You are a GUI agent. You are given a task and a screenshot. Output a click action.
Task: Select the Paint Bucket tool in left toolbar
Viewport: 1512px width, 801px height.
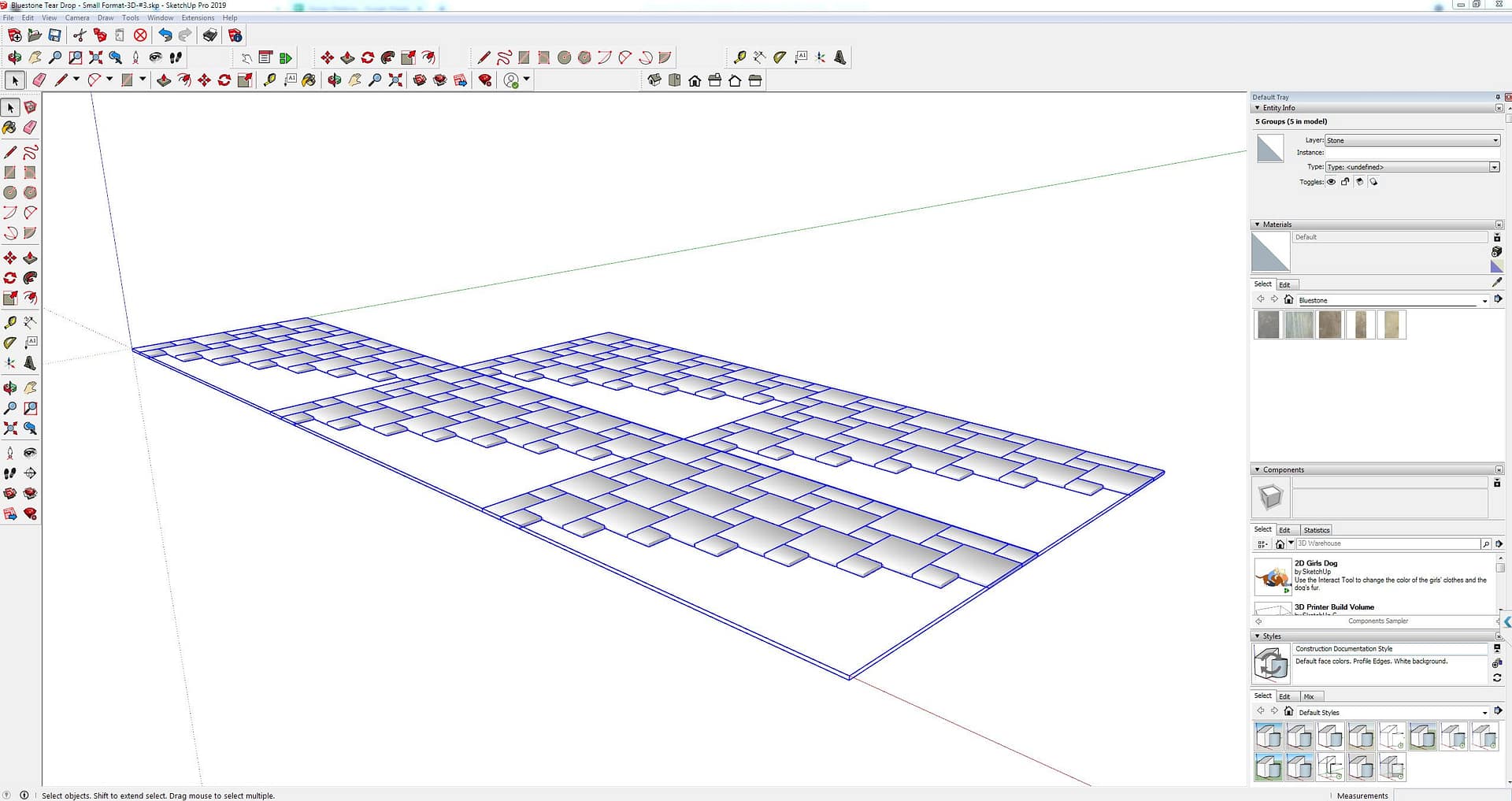pyautogui.click(x=9, y=128)
